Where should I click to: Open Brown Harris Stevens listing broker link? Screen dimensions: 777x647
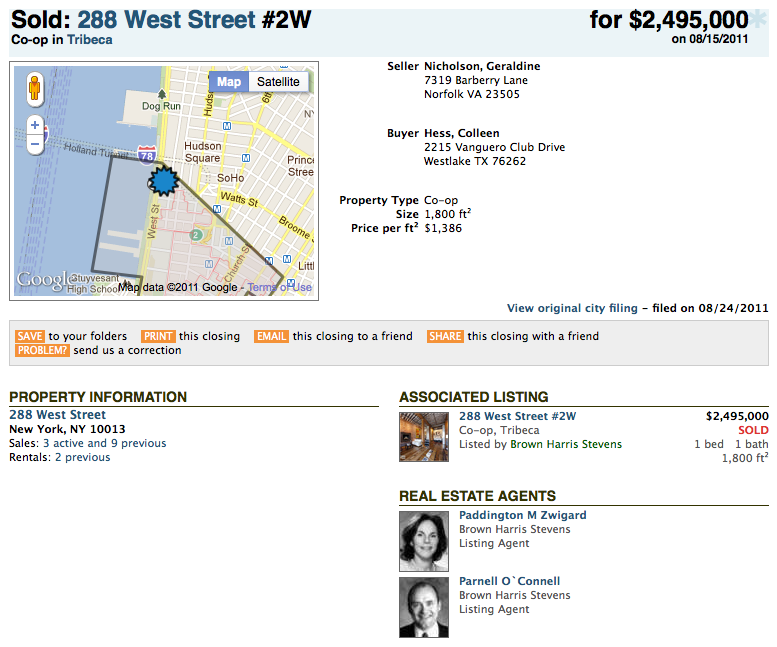[x=566, y=444]
